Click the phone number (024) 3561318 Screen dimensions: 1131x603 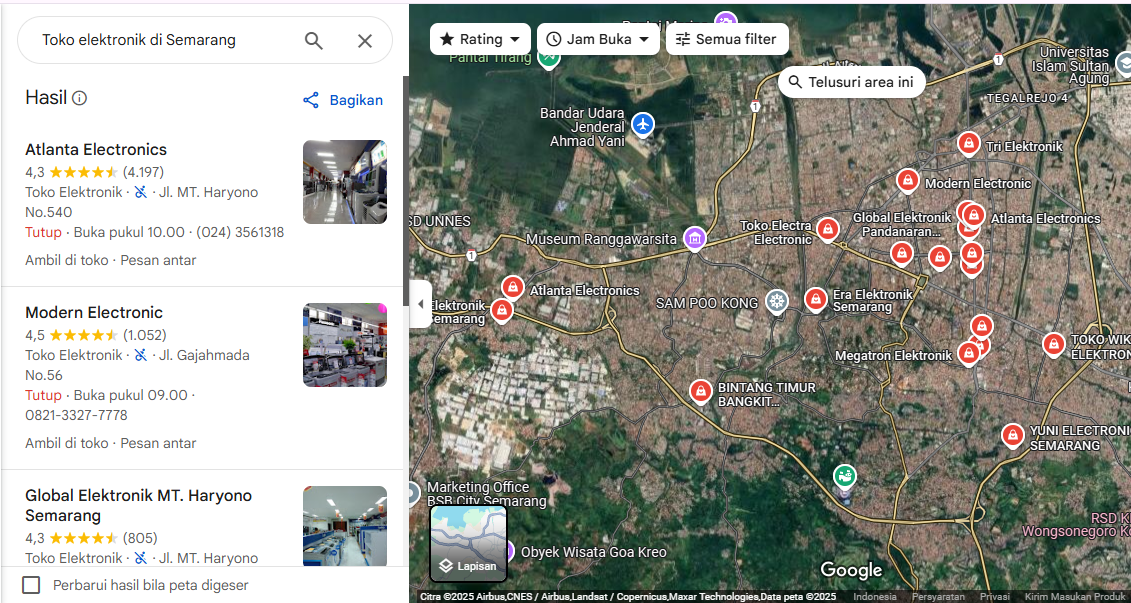coord(240,233)
